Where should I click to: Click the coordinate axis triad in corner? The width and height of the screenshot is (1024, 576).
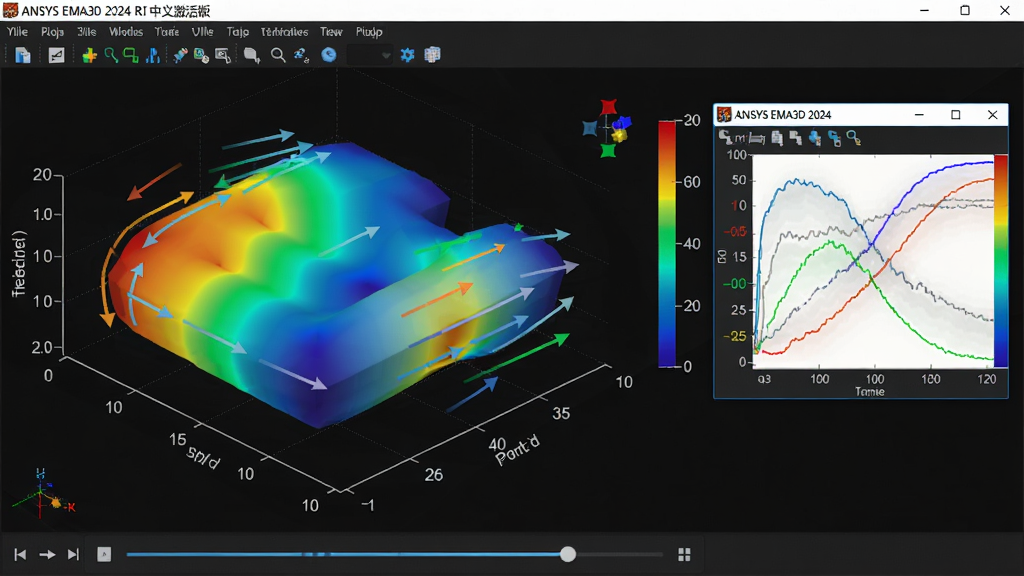pos(43,494)
